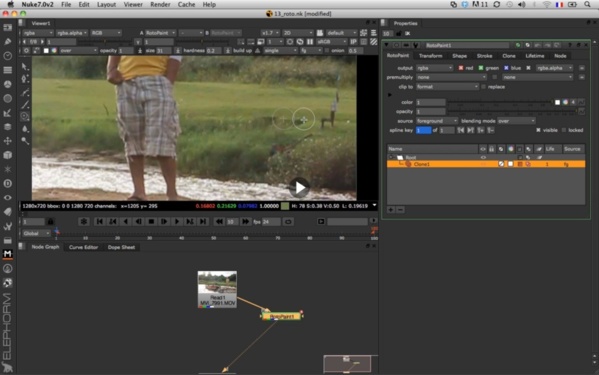Click the M plugin toolbar icon
This screenshot has height=375, width=599.
tap(8, 254)
